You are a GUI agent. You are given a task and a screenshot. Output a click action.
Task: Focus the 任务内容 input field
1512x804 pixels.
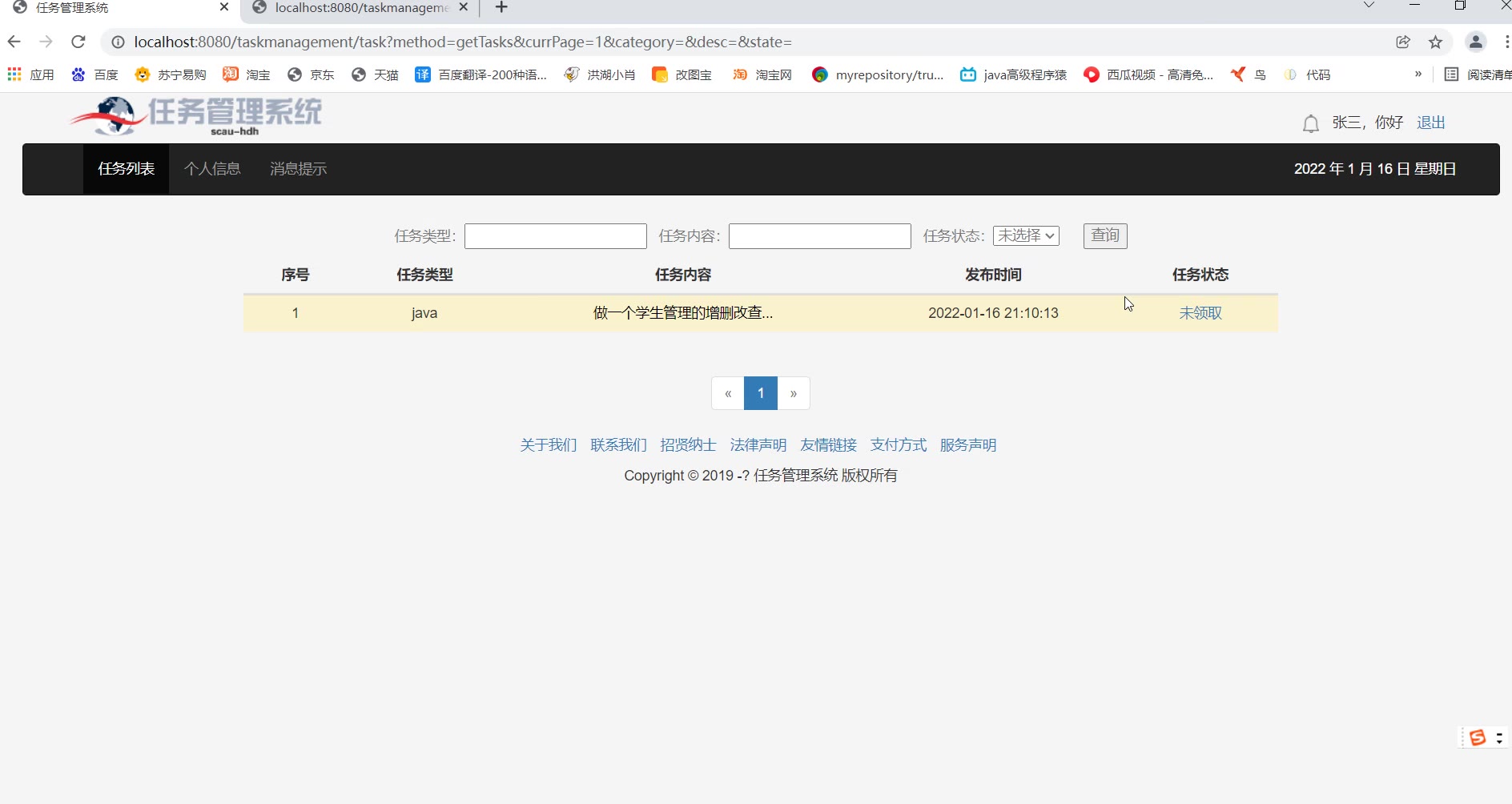[820, 236]
